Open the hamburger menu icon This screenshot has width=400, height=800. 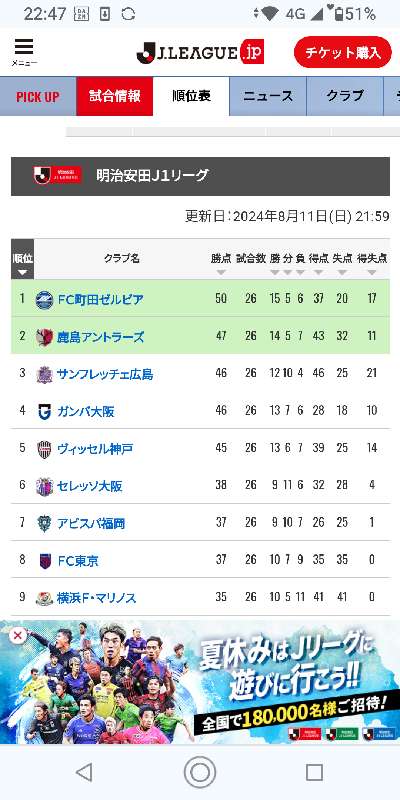tap(24, 53)
